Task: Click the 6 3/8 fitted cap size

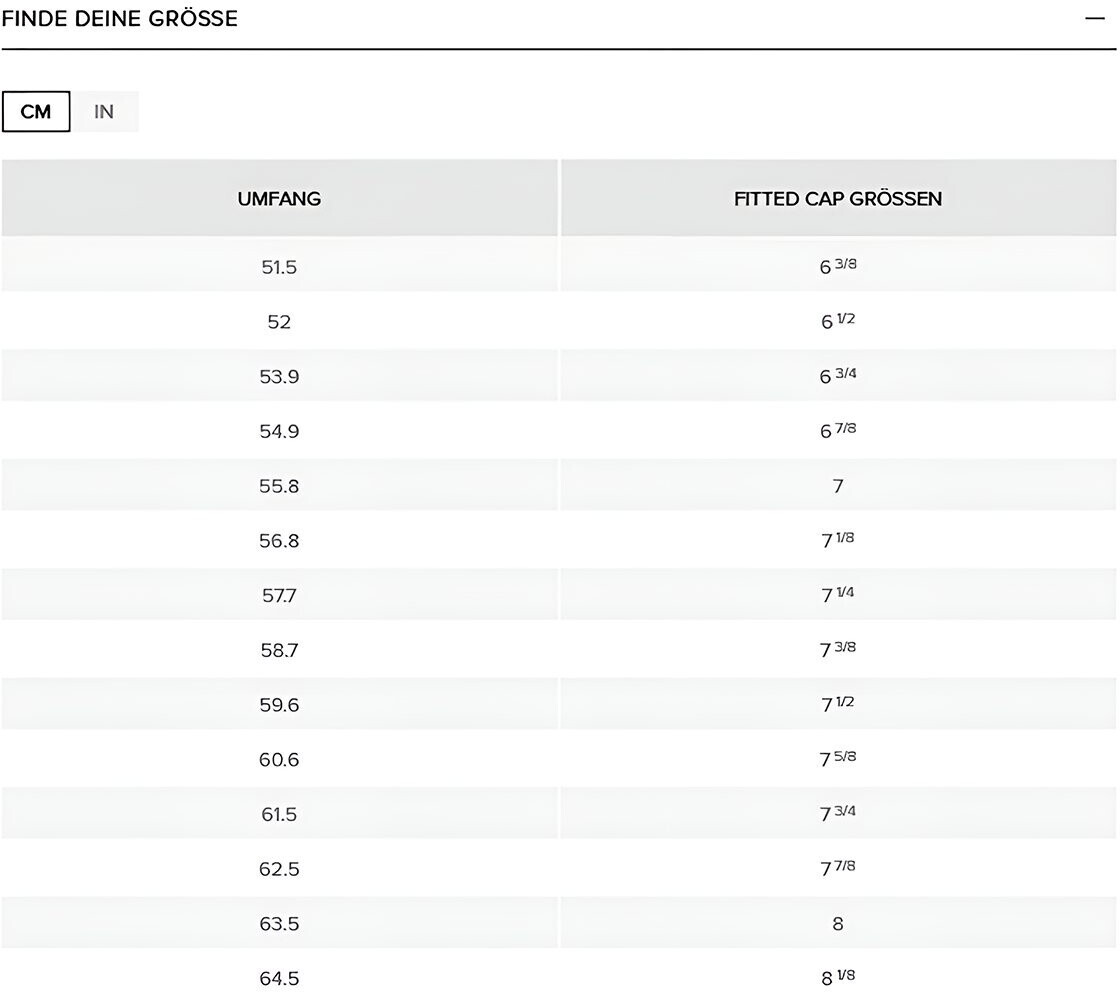Action: 838,267
